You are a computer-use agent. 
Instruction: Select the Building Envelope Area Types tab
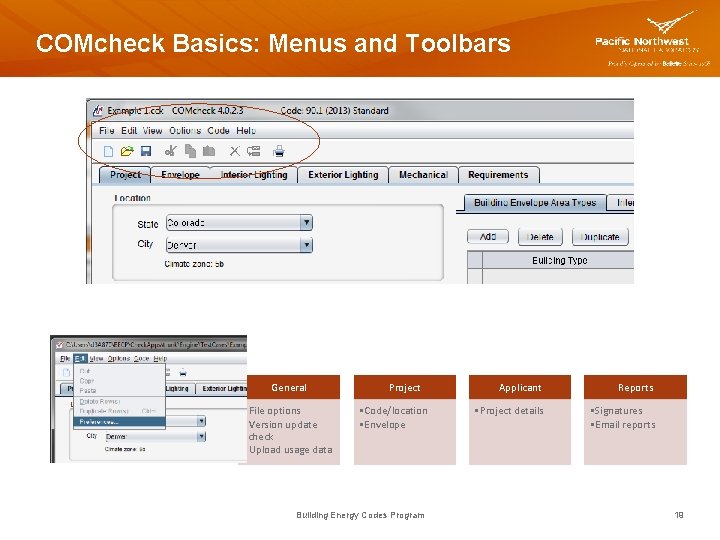tap(535, 202)
